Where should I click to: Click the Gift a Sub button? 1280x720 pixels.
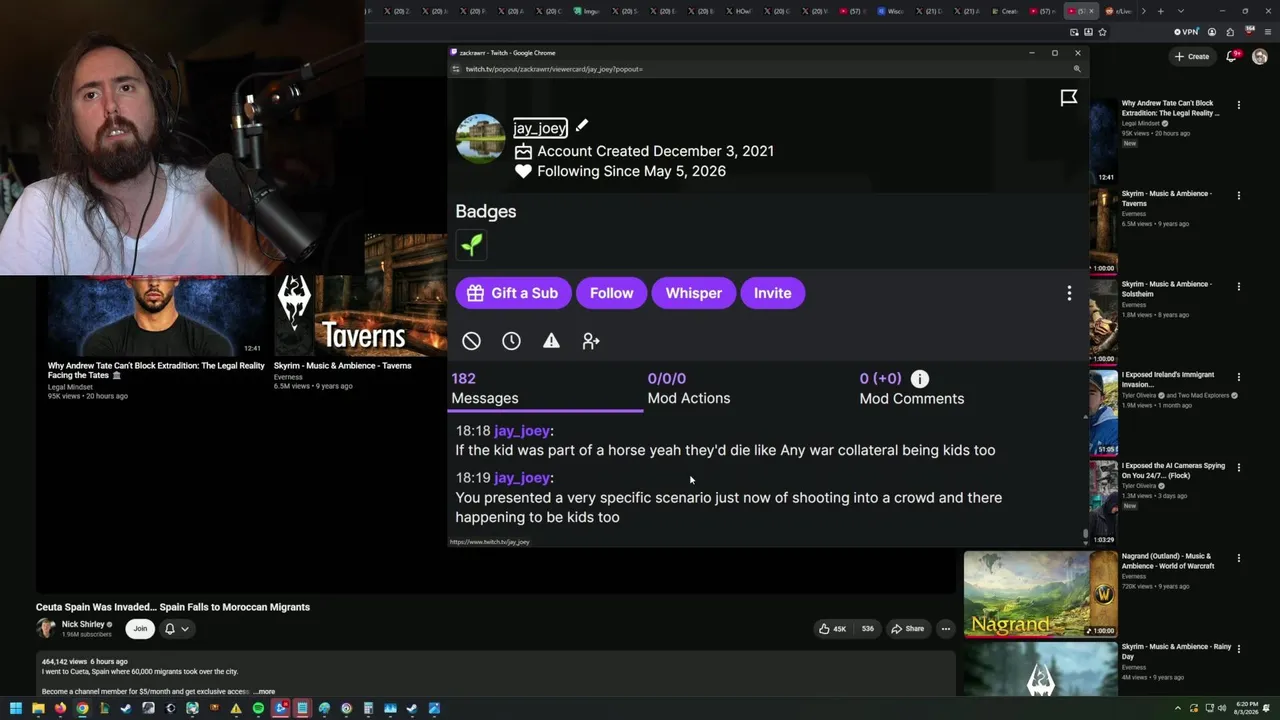point(513,293)
